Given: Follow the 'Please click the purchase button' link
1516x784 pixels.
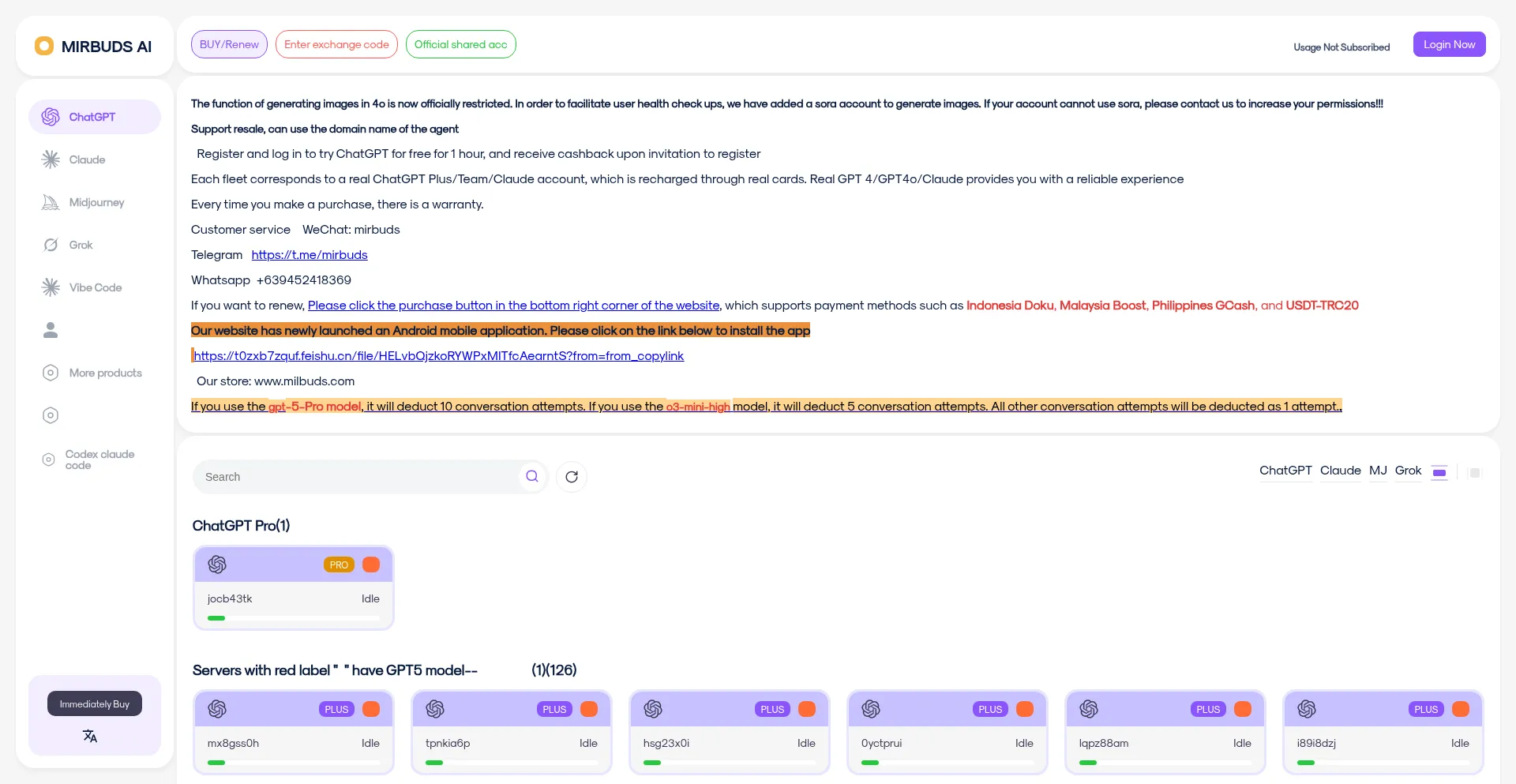Looking at the screenshot, I should coord(513,306).
